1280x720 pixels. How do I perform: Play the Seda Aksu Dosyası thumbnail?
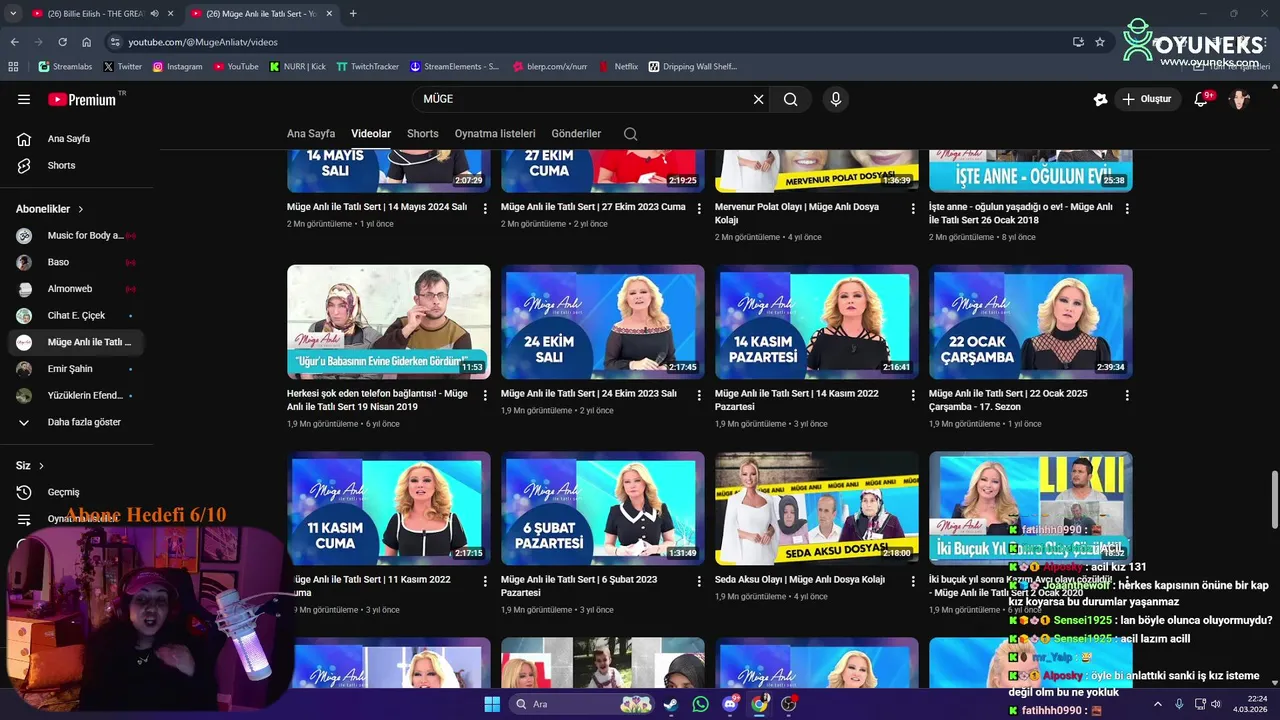coord(817,508)
